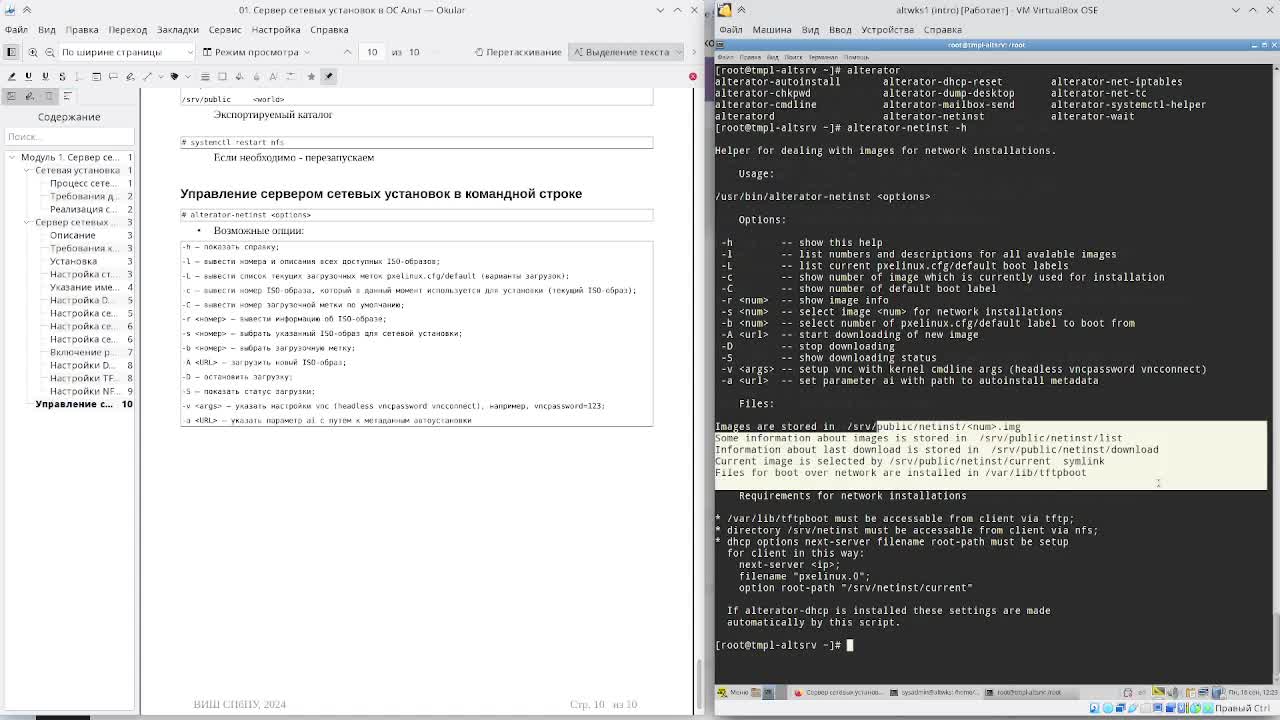This screenshot has height=720, width=1280.
Task: Toggle the pin annotation tool button
Action: tap(328, 76)
